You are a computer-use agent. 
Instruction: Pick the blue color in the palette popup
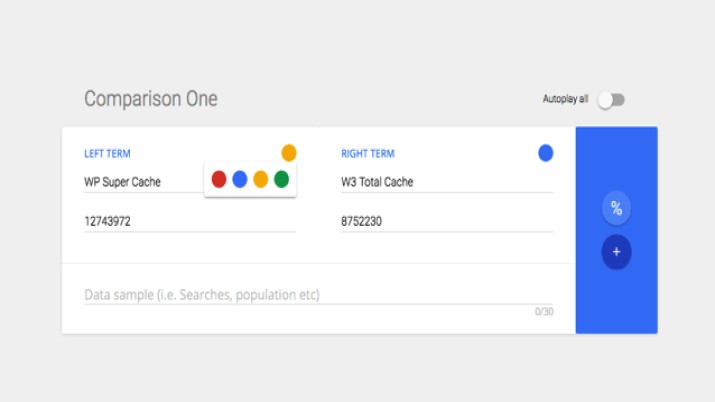click(x=240, y=179)
